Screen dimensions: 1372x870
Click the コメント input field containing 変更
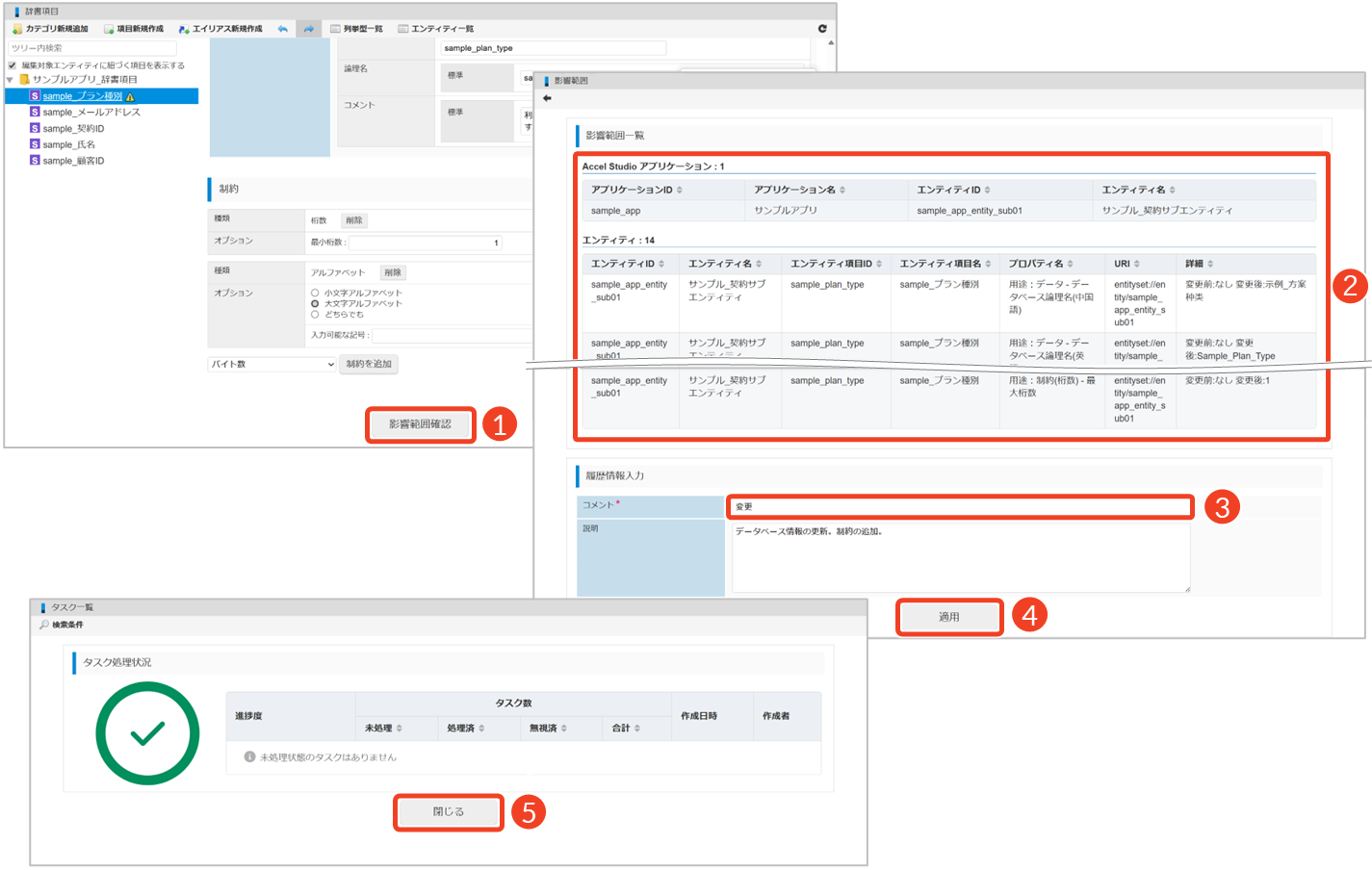point(960,506)
